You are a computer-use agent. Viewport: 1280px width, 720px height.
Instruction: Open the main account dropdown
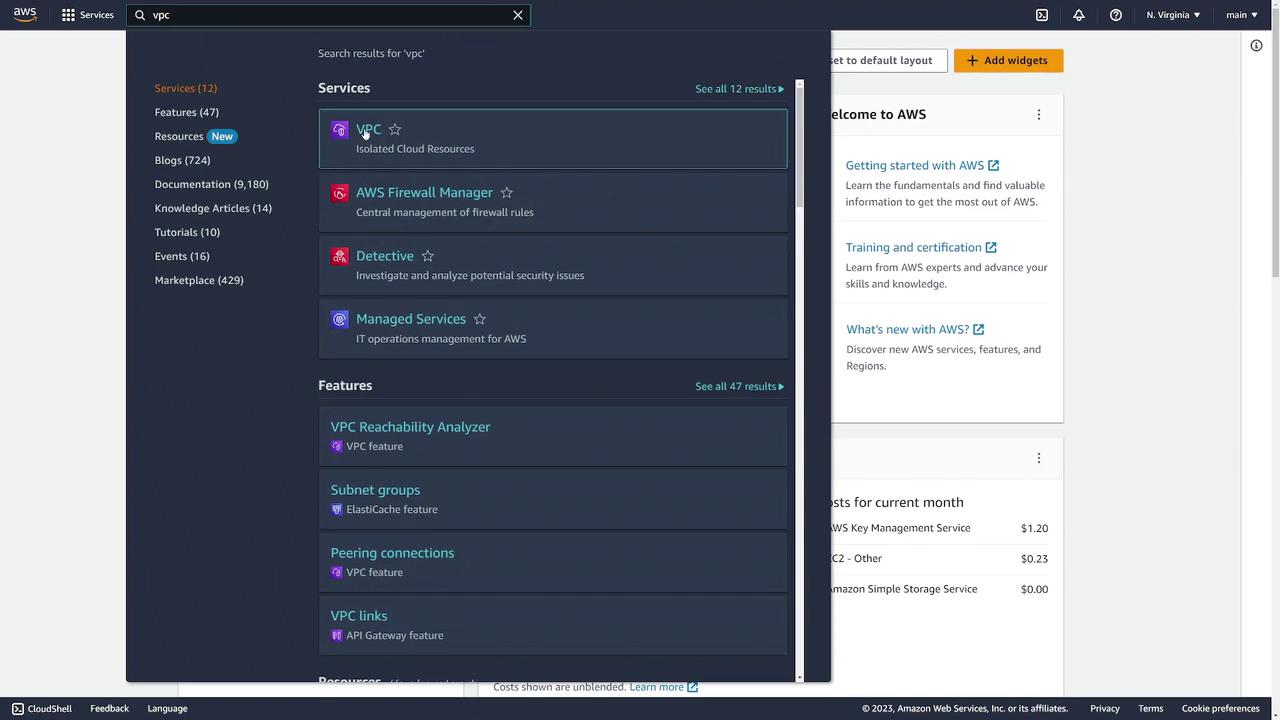click(x=1242, y=15)
